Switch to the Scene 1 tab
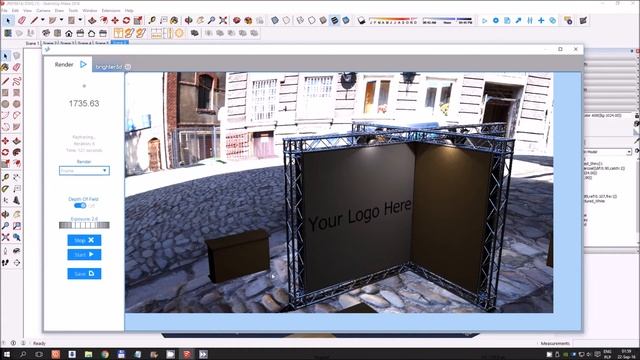Viewport: 640px width, 360px height. point(32,43)
